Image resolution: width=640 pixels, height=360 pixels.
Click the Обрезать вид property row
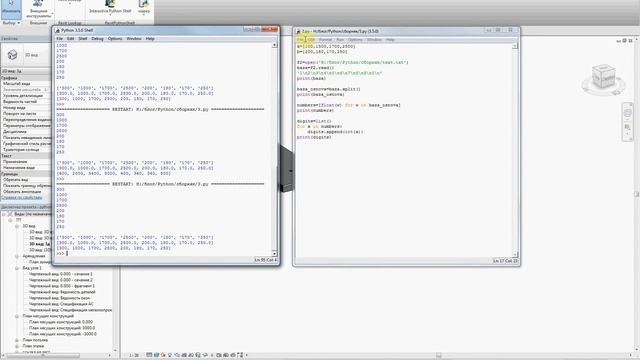26,180
